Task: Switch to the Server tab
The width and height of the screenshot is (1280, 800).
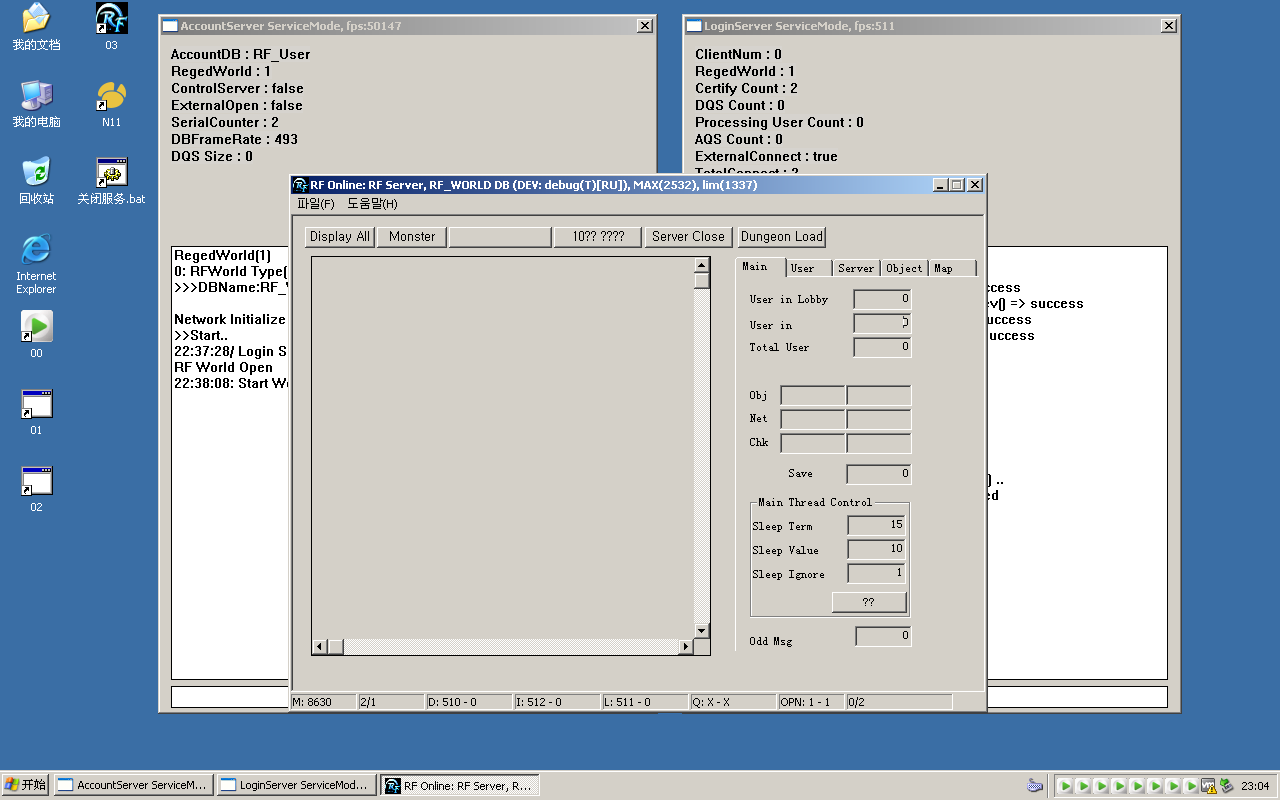Action: 856,268
